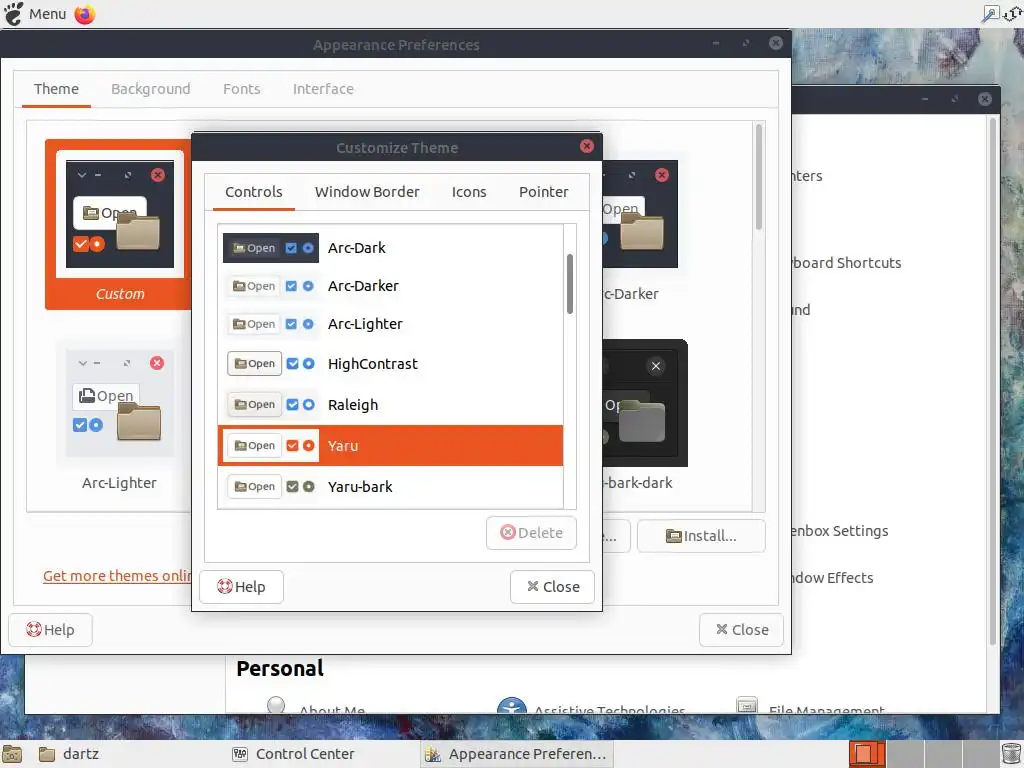
Task: Open the dartz folder taskbar entry
Action: click(x=69, y=754)
